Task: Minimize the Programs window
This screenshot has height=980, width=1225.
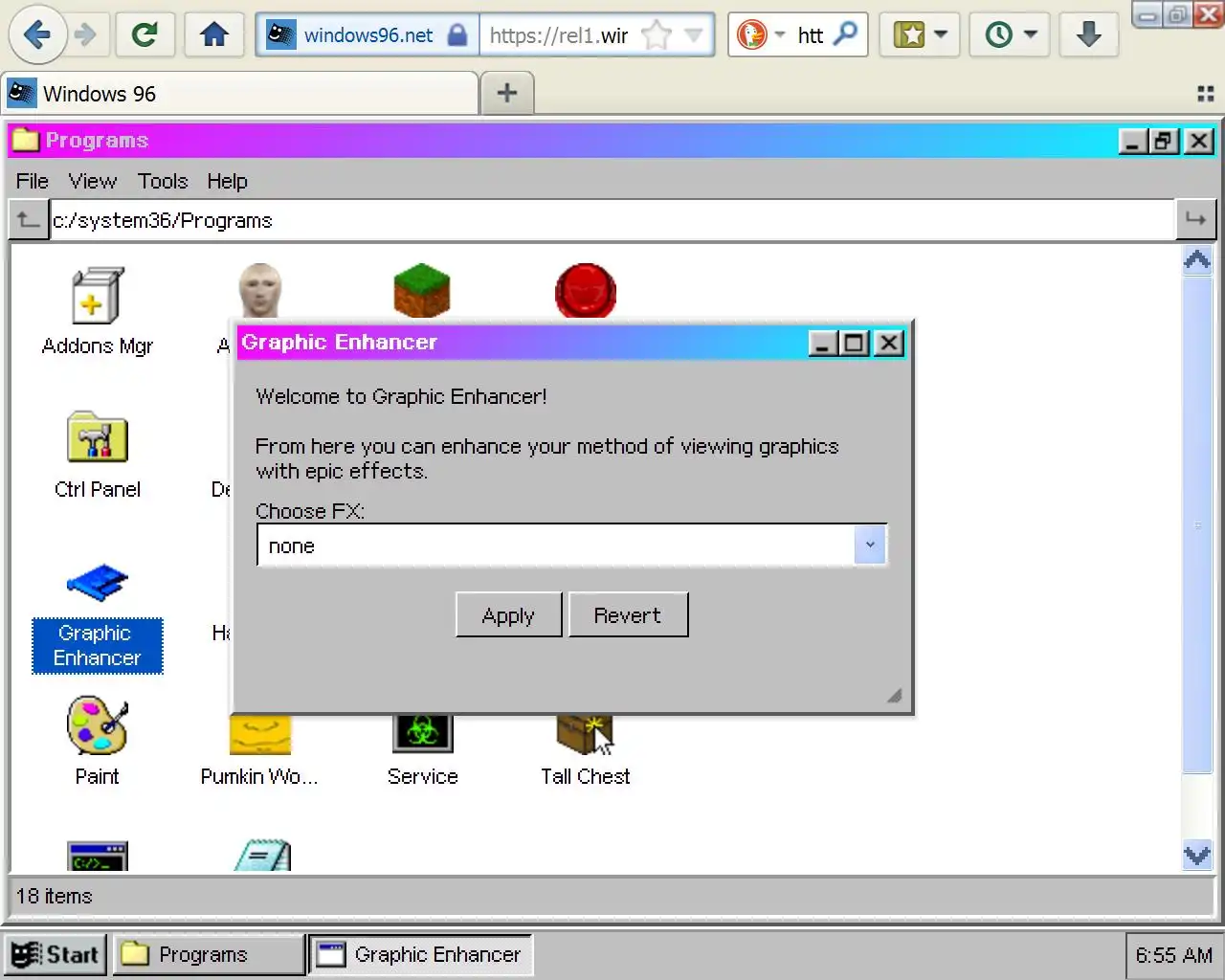Action: pos(1134,142)
